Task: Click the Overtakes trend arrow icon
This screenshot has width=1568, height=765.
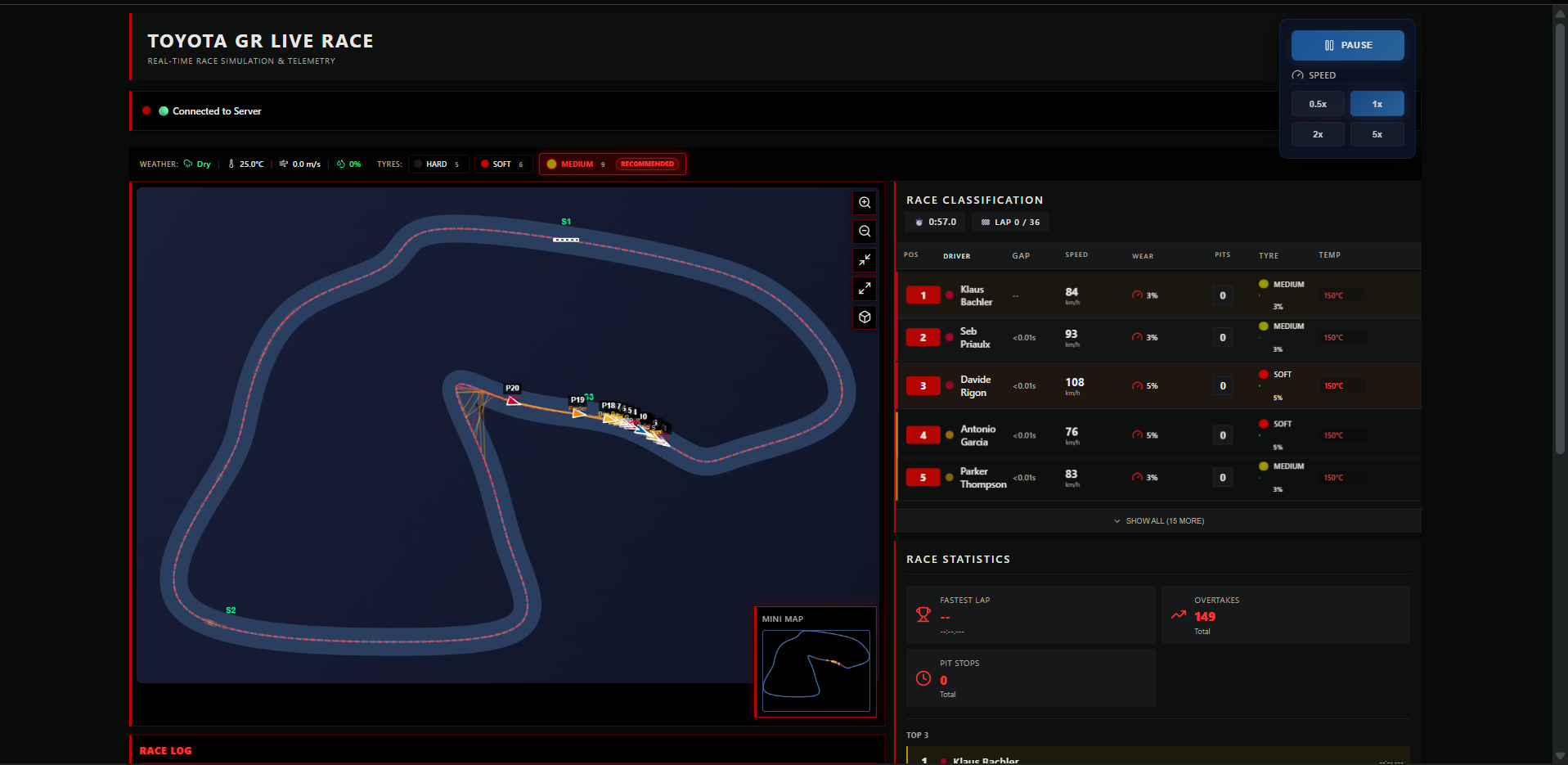Action: point(1179,614)
